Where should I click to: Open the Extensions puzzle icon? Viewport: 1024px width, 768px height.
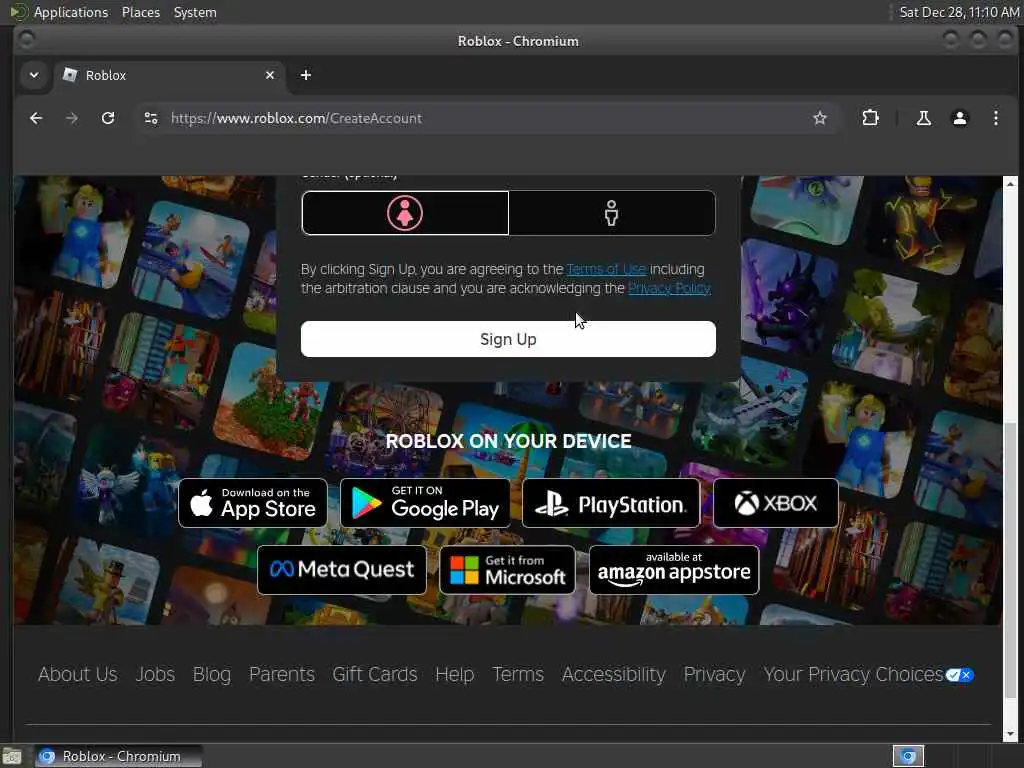pyautogui.click(x=871, y=118)
